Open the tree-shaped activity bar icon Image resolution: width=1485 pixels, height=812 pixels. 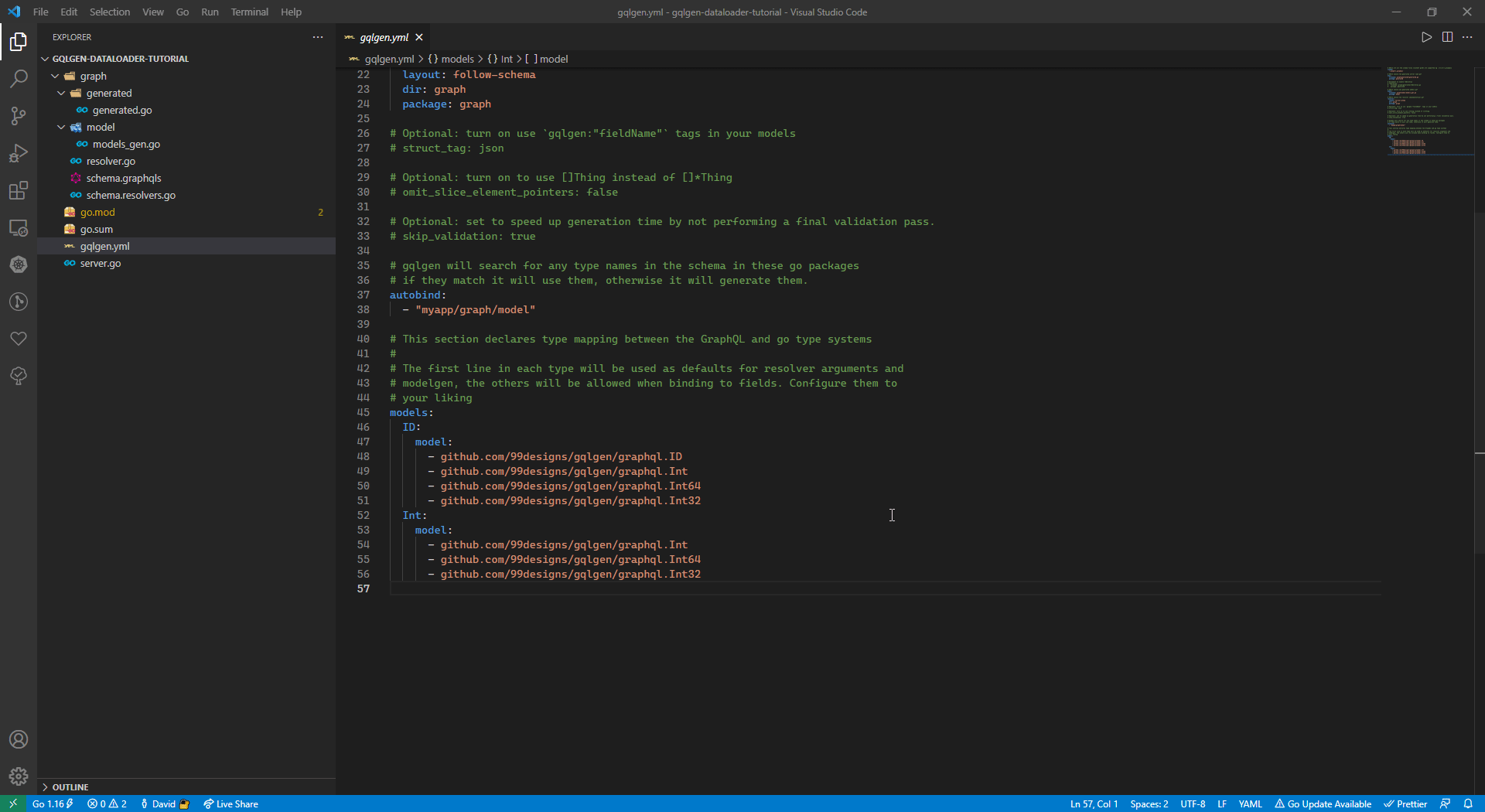click(x=19, y=376)
